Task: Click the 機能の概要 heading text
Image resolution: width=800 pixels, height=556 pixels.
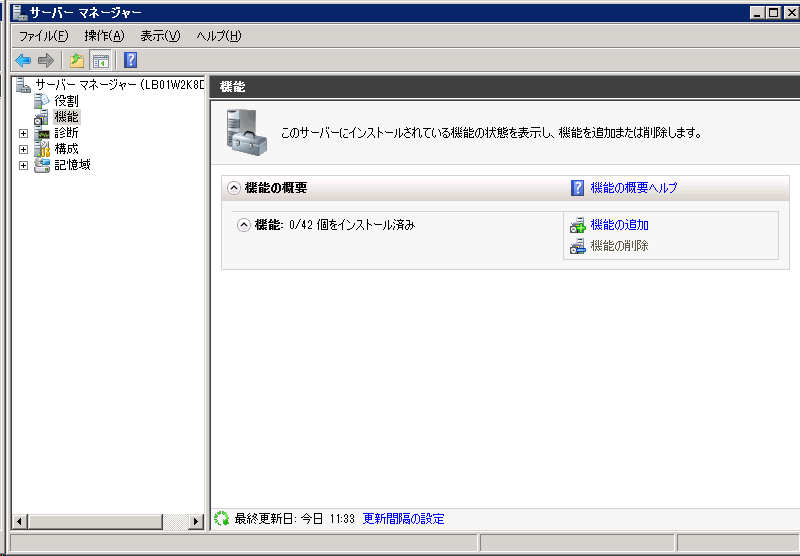Action: click(x=276, y=188)
